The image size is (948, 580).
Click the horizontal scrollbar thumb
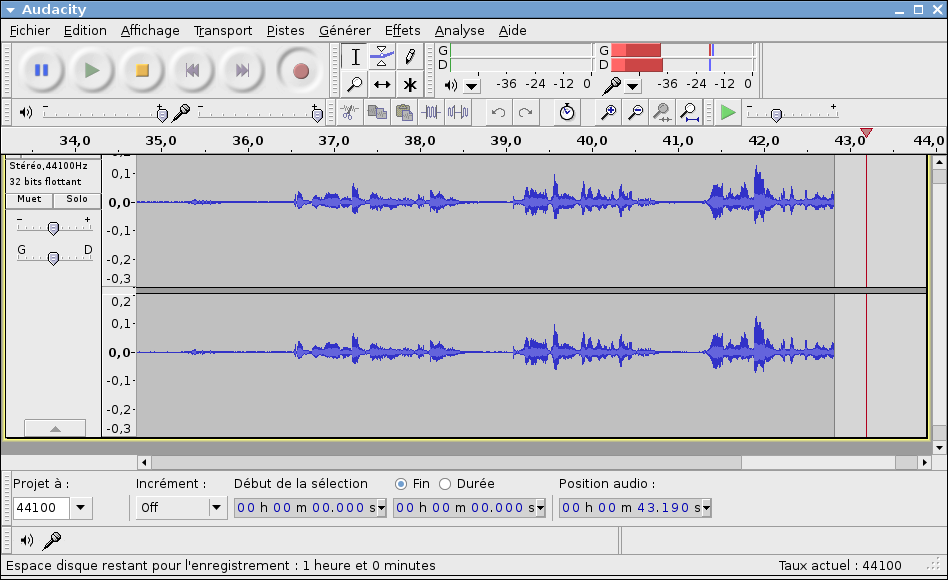[446, 463]
